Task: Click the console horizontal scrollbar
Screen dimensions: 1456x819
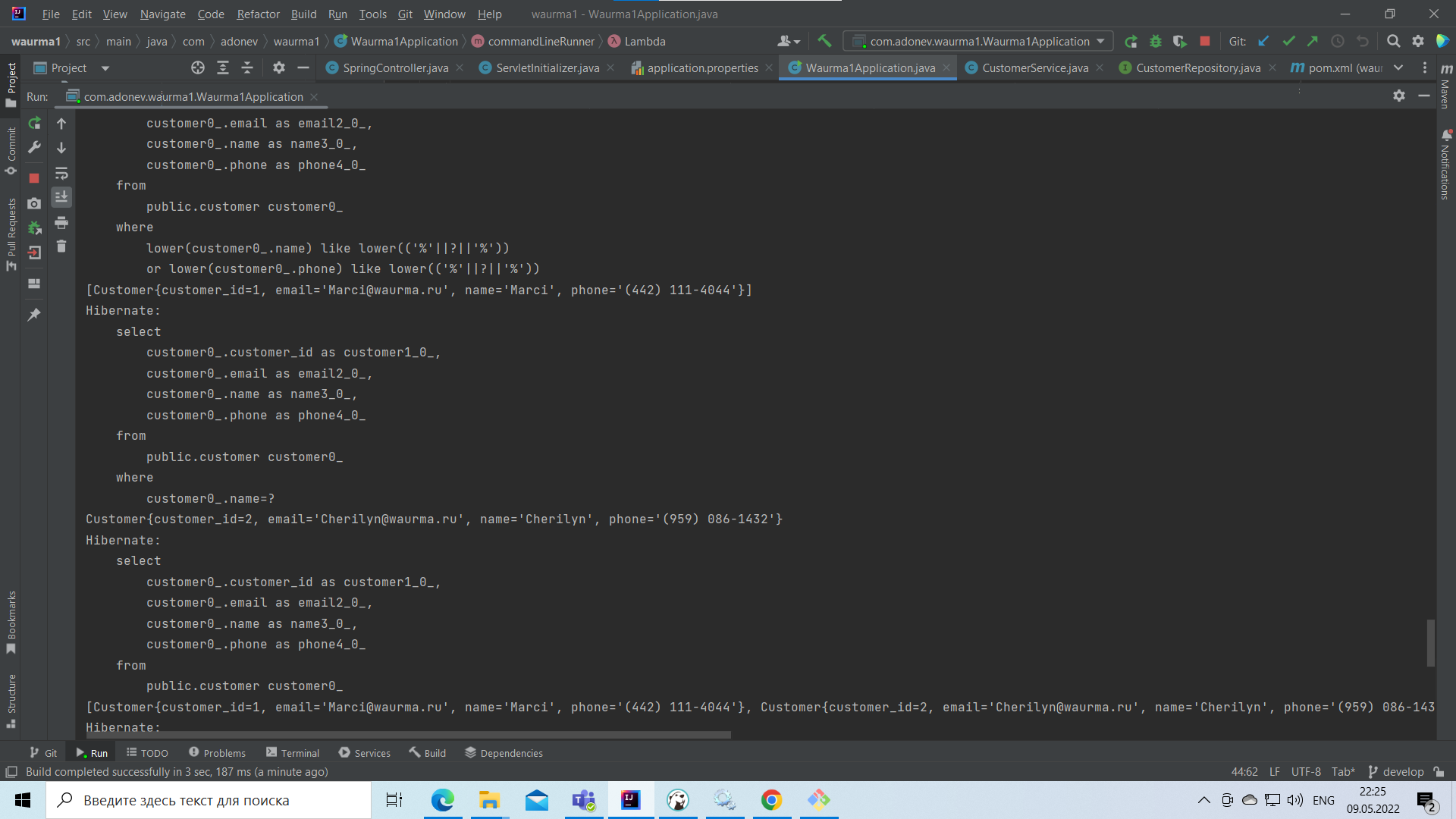Action: [x=409, y=735]
